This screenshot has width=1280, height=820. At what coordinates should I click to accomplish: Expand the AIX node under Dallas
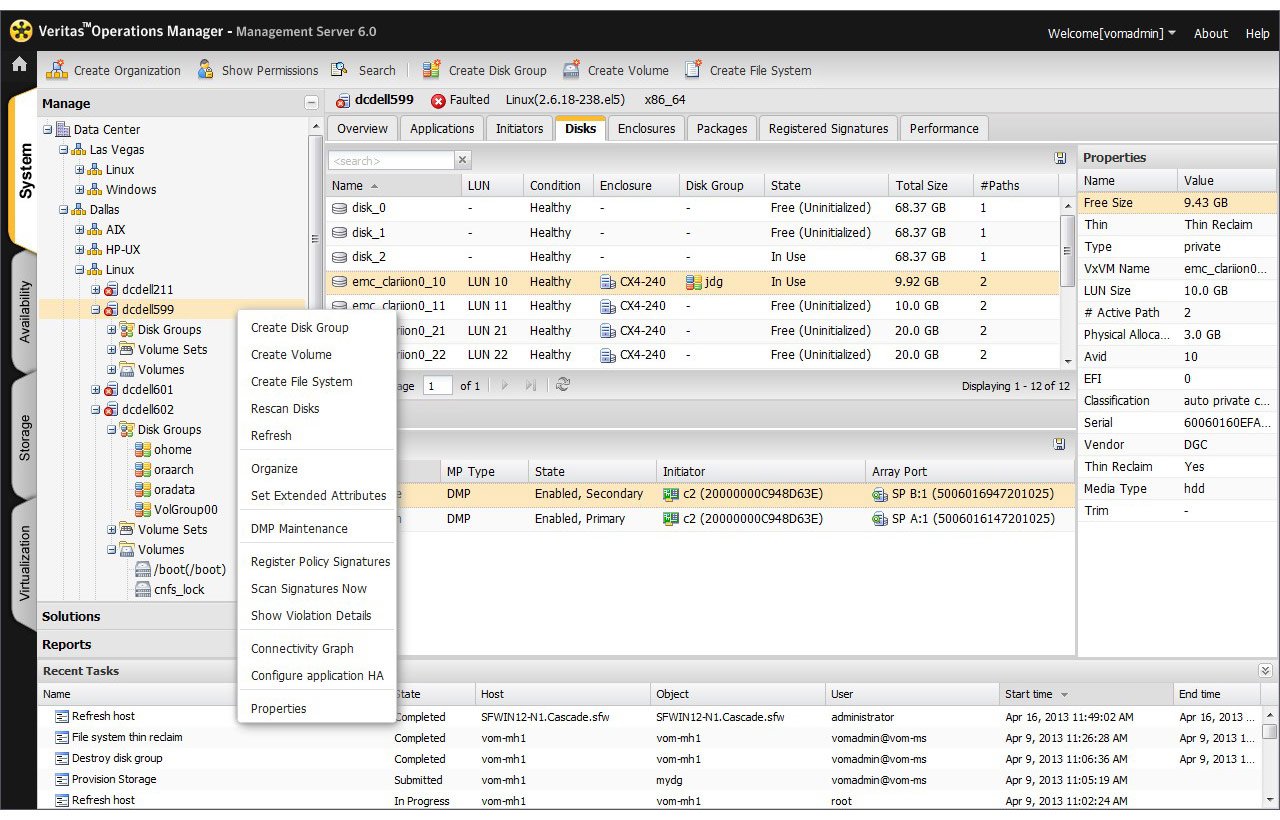(80, 230)
